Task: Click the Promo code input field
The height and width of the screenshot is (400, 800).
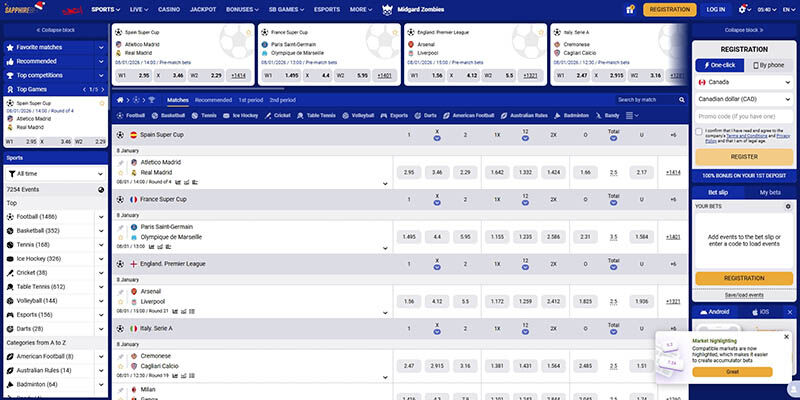Action: point(744,116)
